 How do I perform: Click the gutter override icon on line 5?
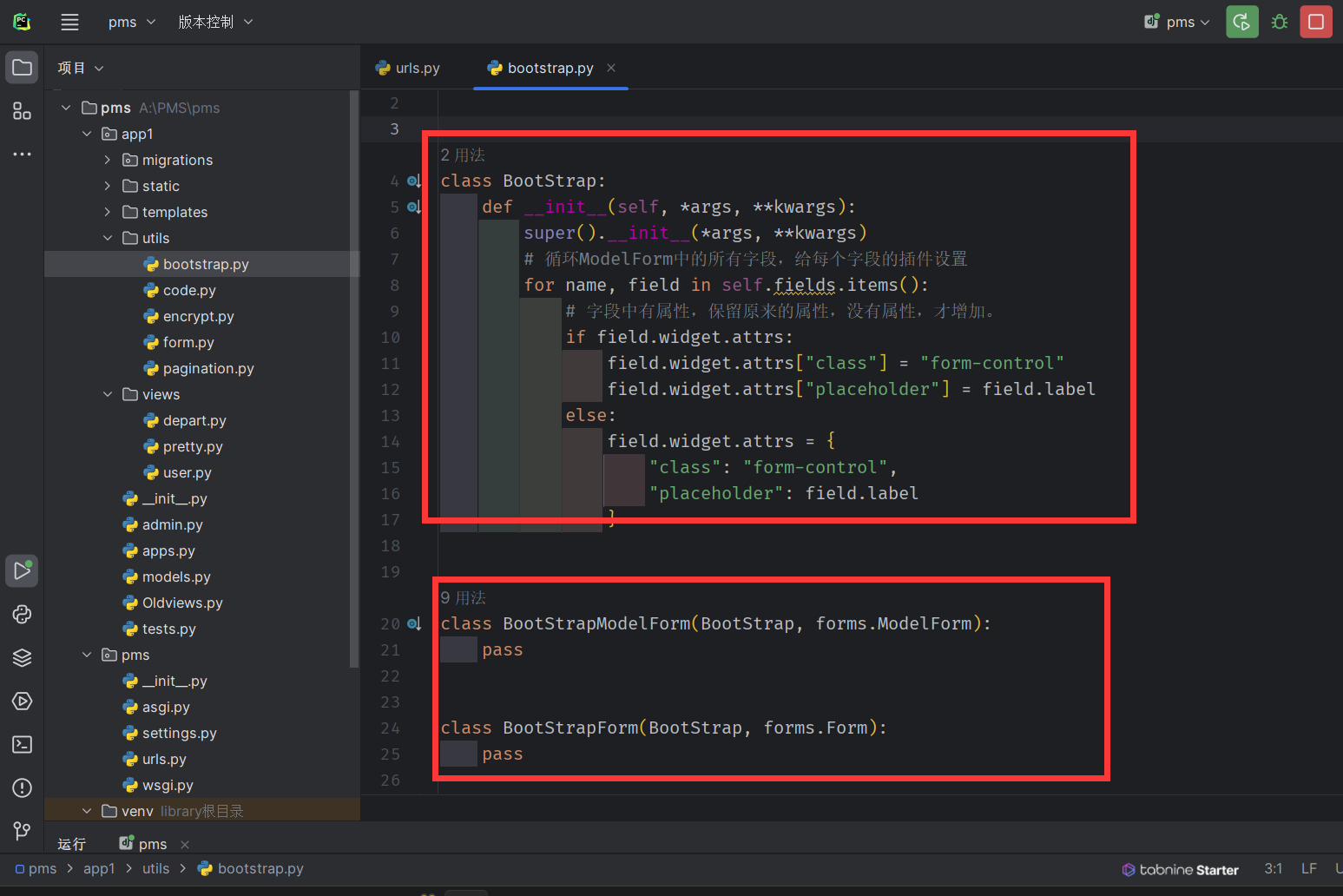click(414, 208)
